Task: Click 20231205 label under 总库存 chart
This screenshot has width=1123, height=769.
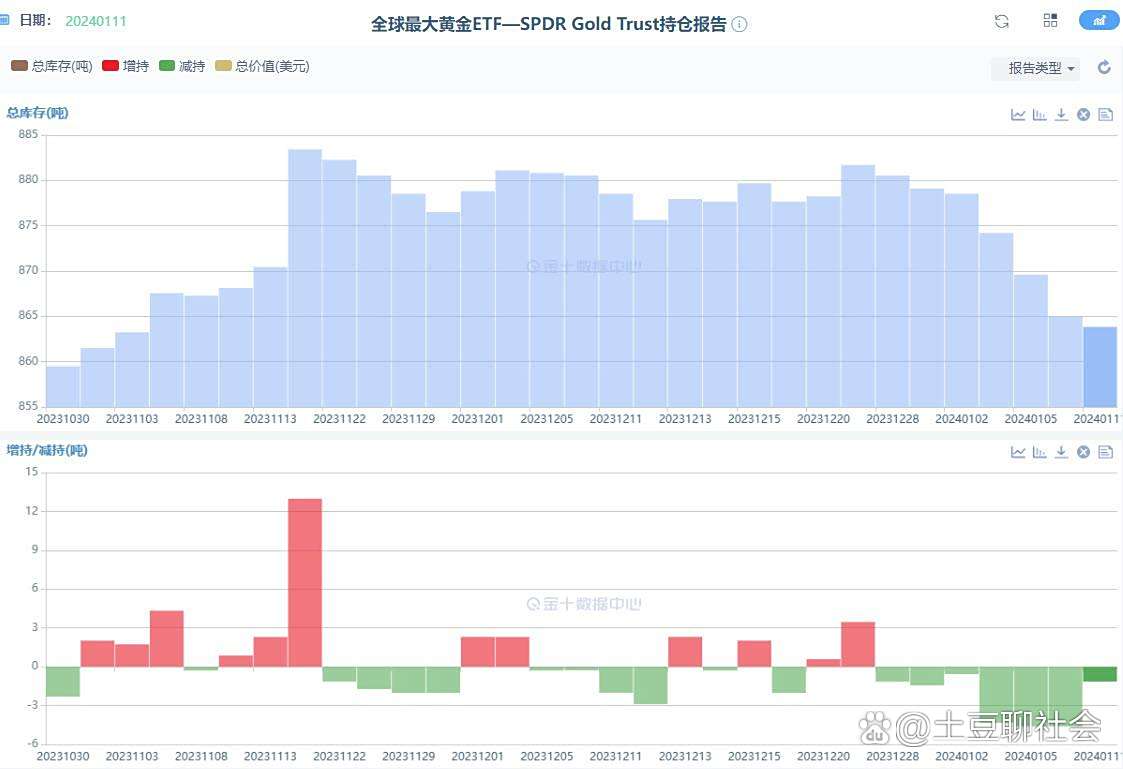Action: pyautogui.click(x=546, y=419)
